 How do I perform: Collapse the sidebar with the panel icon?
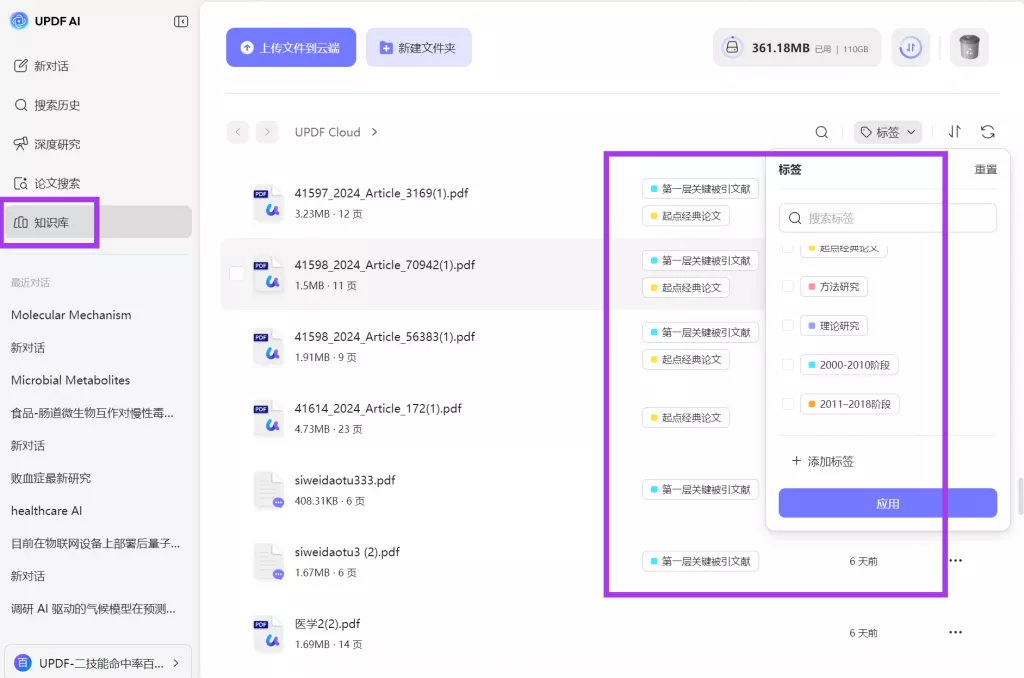[181, 21]
